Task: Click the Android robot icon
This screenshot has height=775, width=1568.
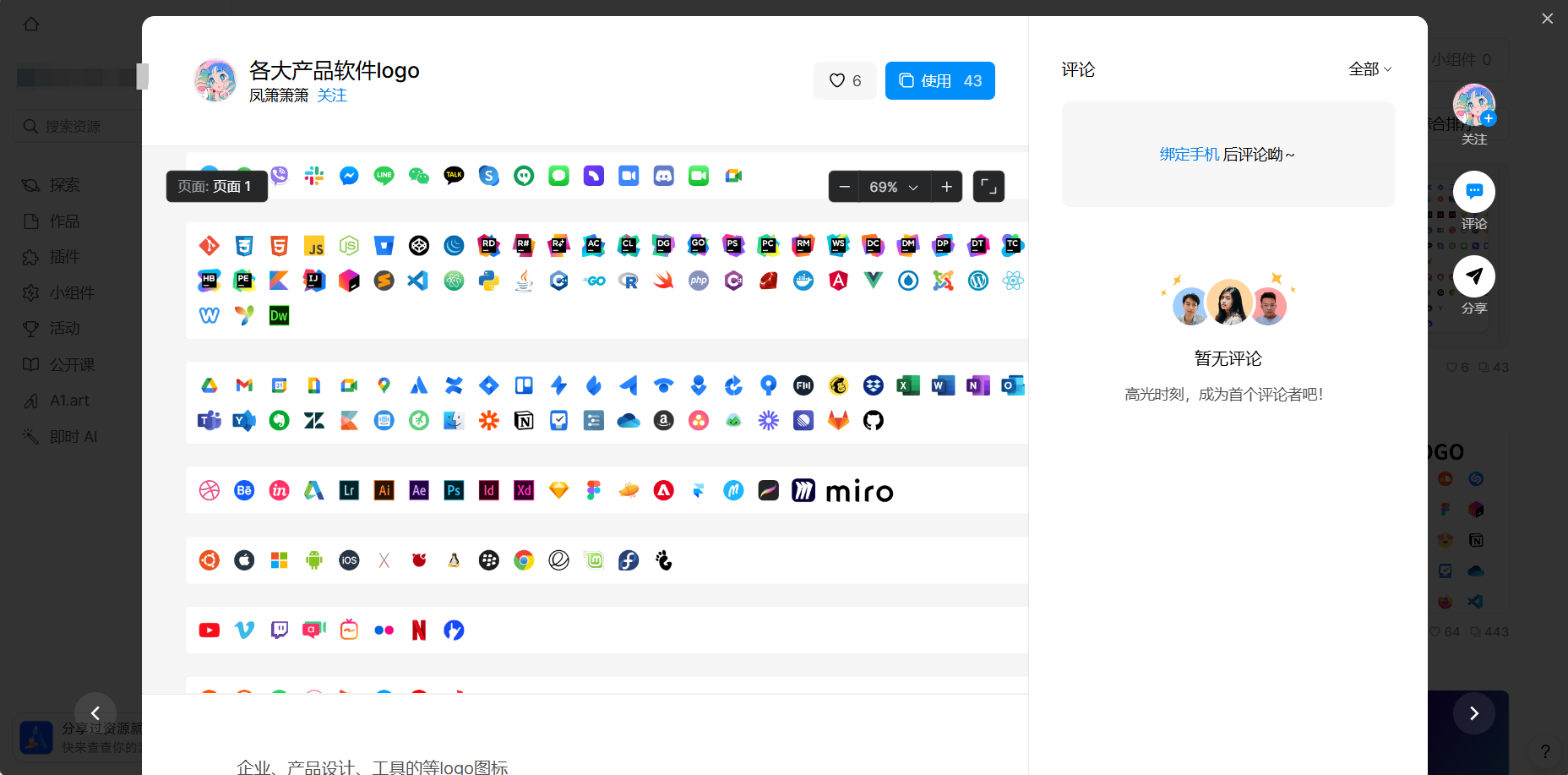Action: click(x=314, y=560)
